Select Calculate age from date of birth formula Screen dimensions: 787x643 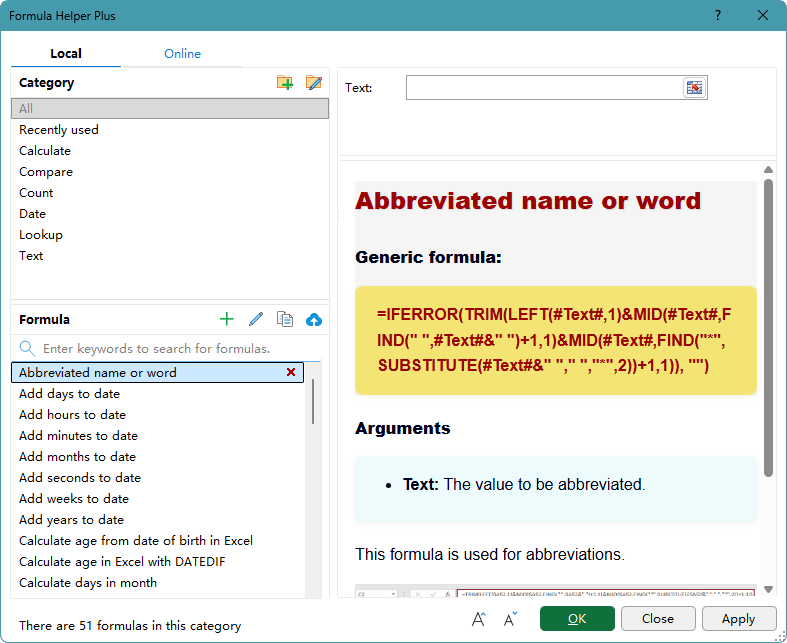(x=157, y=541)
